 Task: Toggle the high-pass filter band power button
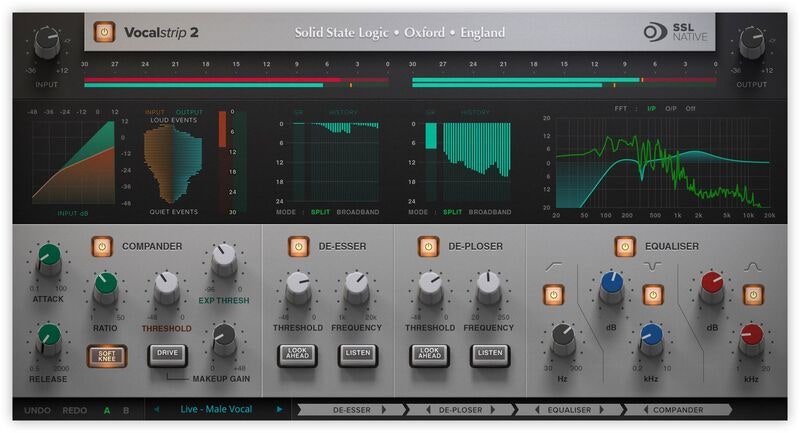point(552,294)
